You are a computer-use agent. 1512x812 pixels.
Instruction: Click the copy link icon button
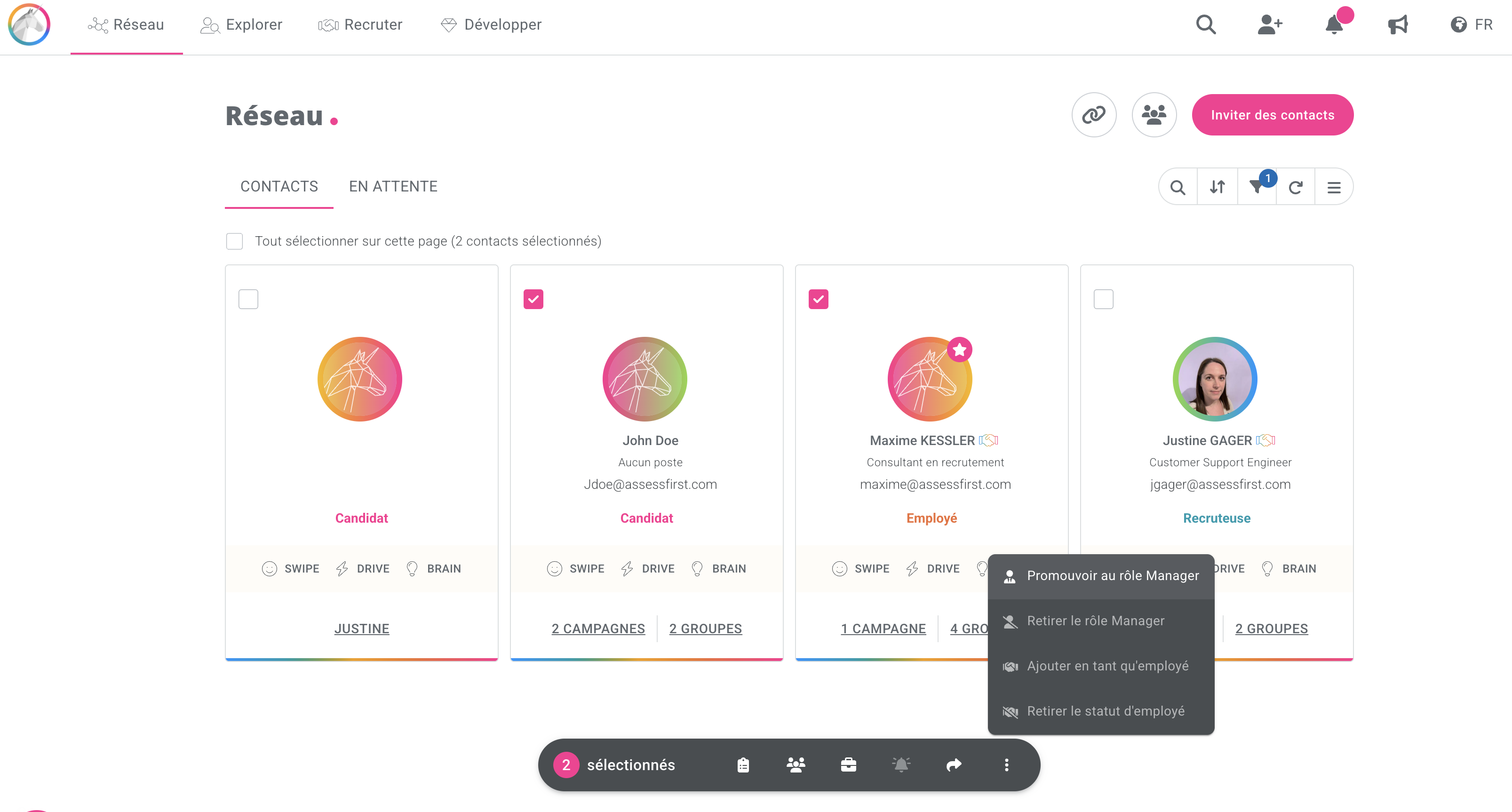(1093, 114)
